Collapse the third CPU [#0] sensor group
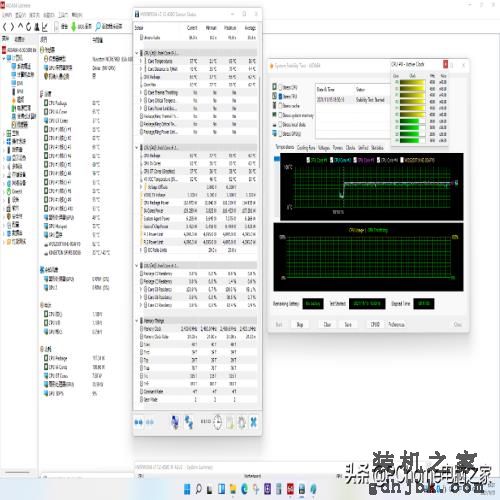 click(x=137, y=266)
